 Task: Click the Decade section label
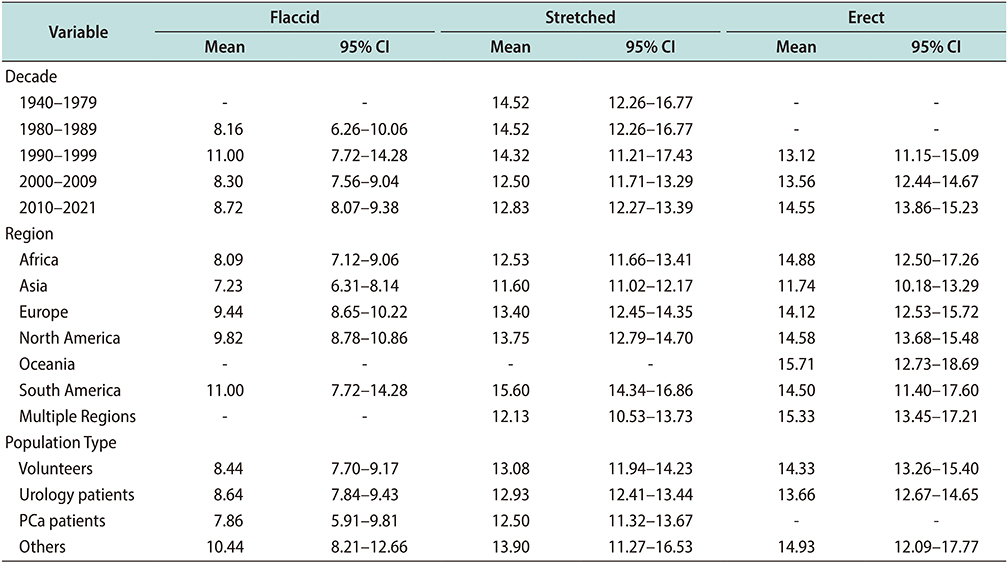click(30, 75)
